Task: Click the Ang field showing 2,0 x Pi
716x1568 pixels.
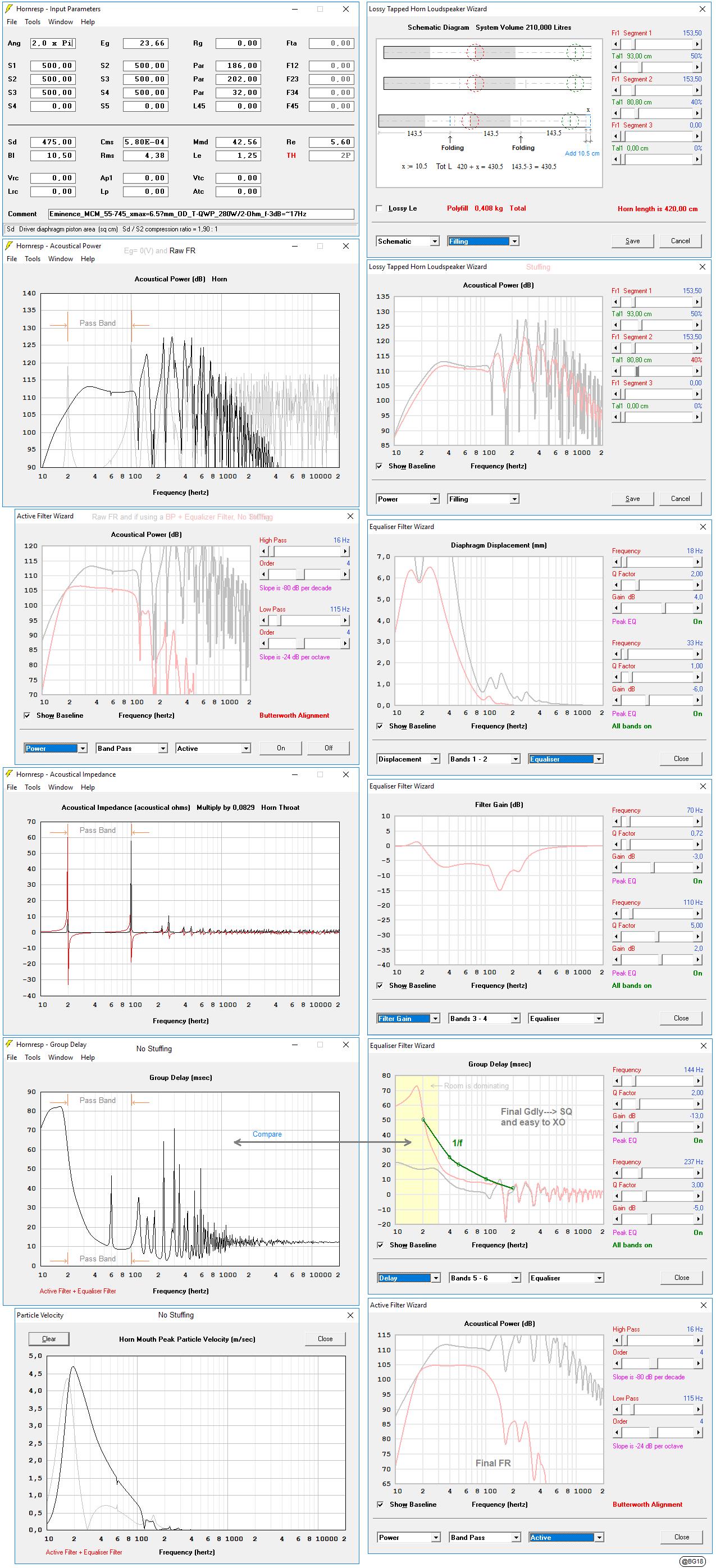Action: (x=53, y=43)
